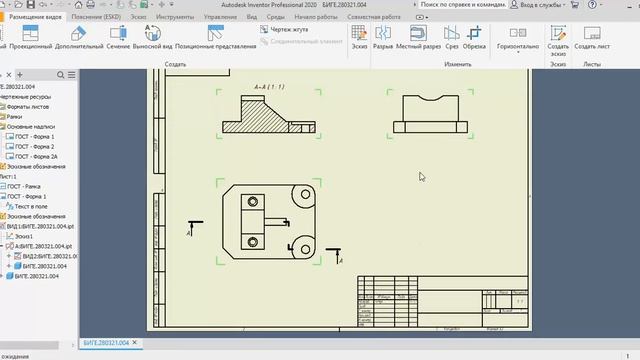Open the Изменить panel label
This screenshot has width=640, height=360.
[x=458, y=64]
